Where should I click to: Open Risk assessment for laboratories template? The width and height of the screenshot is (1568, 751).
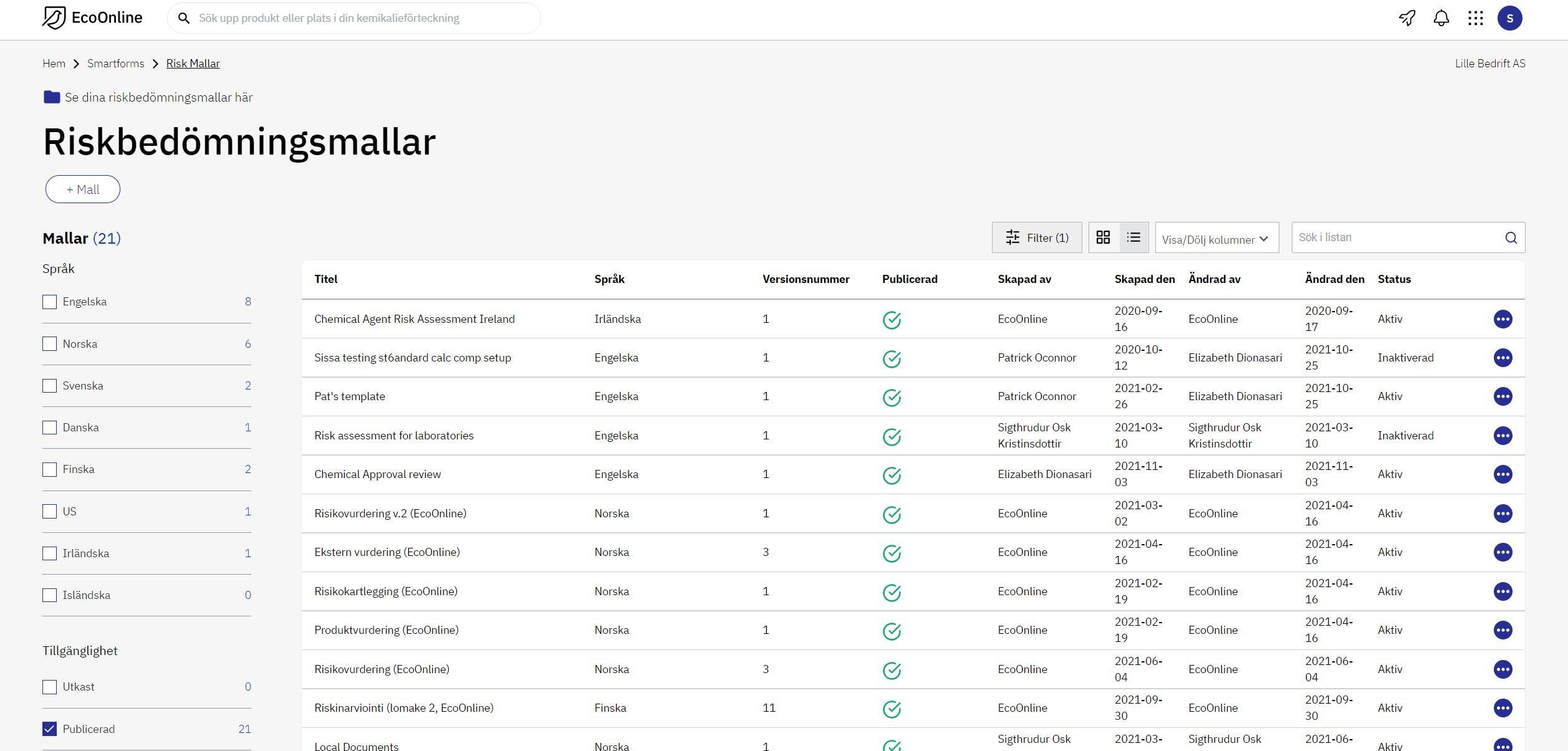[x=394, y=436]
